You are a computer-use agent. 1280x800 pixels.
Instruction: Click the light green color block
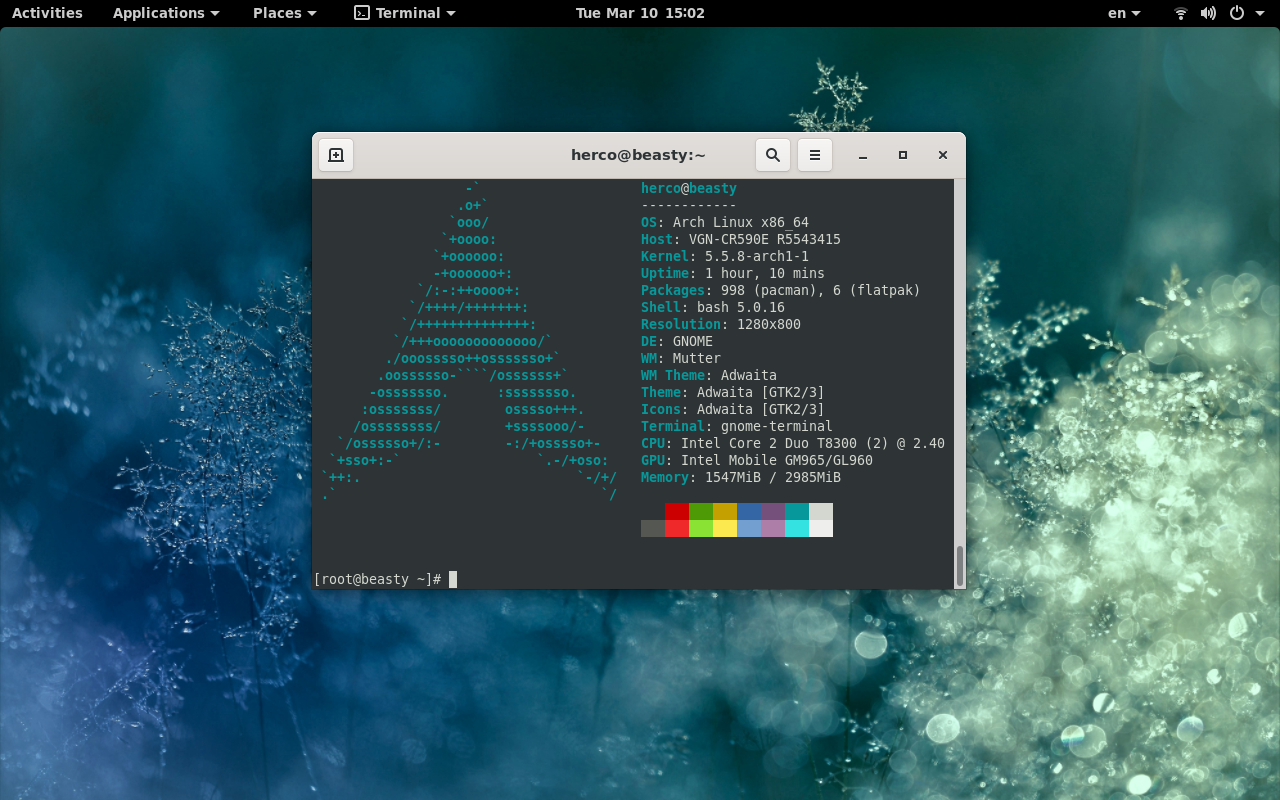tap(701, 528)
